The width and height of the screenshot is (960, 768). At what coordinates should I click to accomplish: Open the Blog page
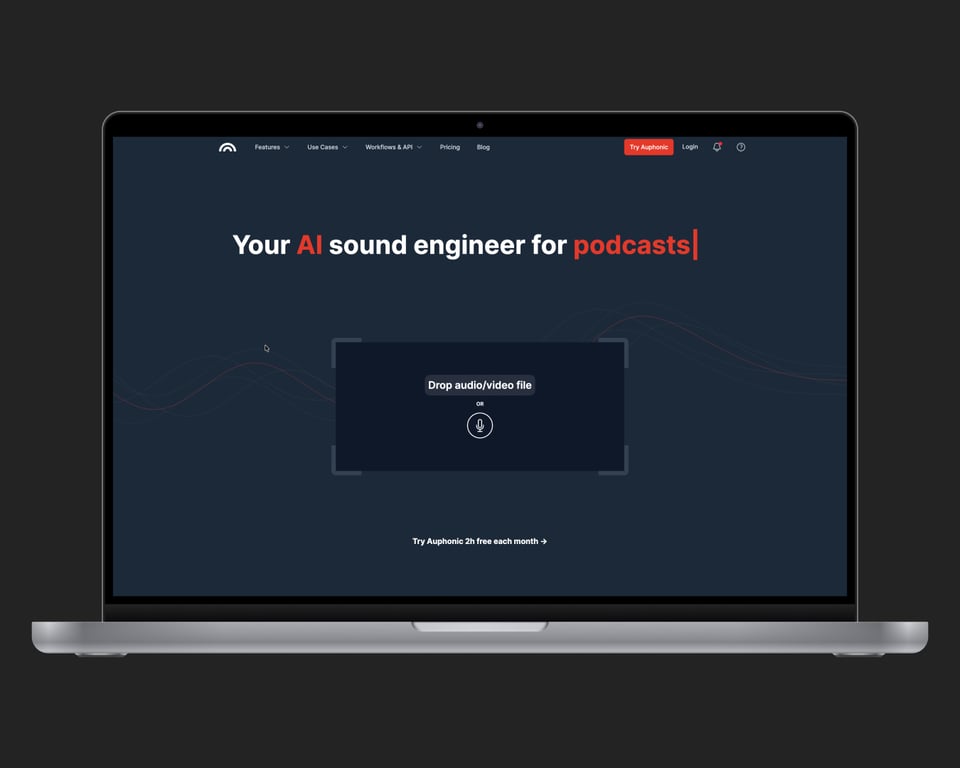coord(483,147)
